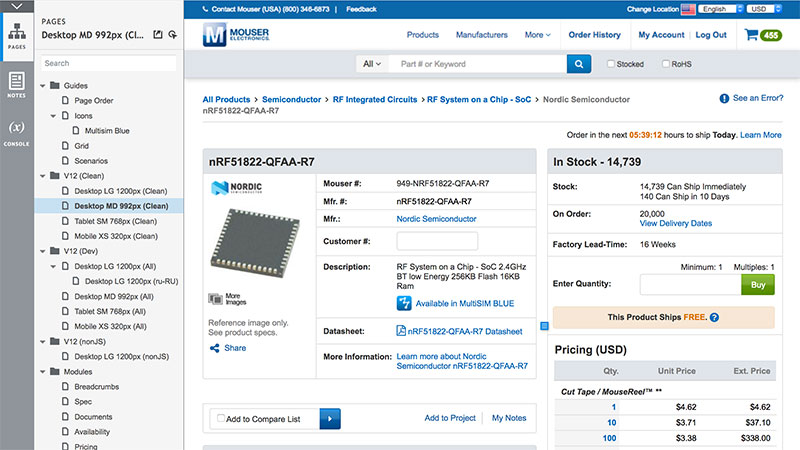Screen dimensions: 800x450
Task: Click the MultiSIM BLUE icon
Action: click(x=404, y=303)
